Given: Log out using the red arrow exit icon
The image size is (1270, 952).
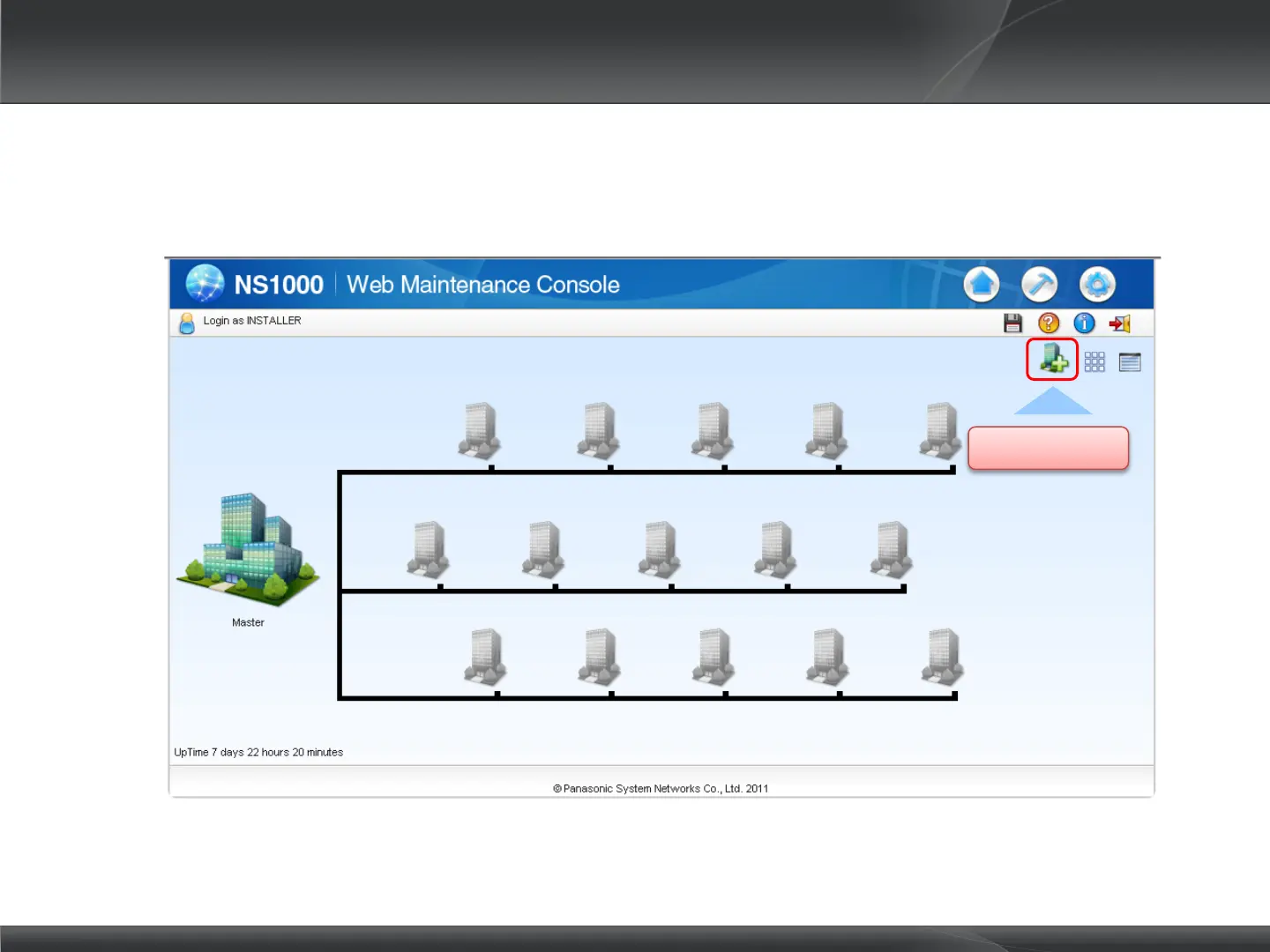Looking at the screenshot, I should point(1120,324).
